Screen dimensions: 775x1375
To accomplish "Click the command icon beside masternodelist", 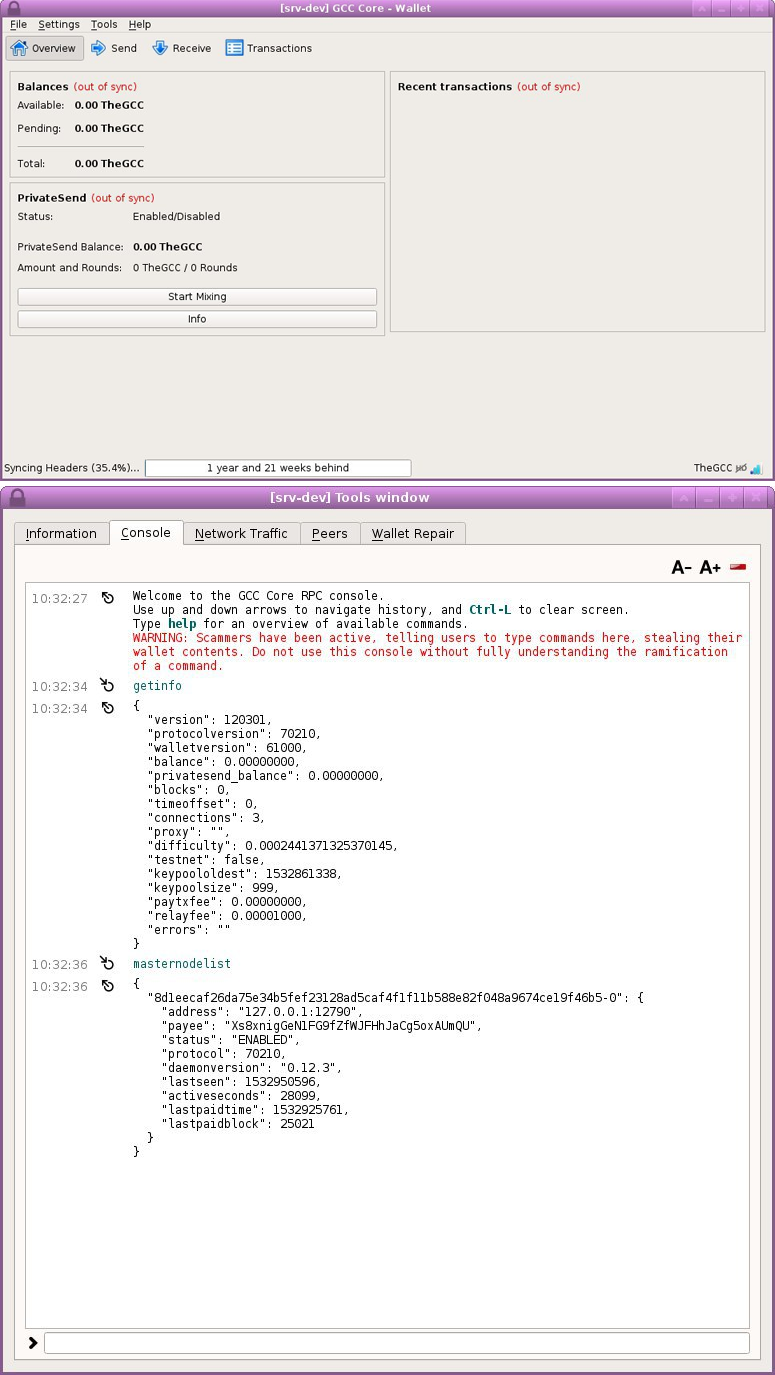I will coord(107,964).
